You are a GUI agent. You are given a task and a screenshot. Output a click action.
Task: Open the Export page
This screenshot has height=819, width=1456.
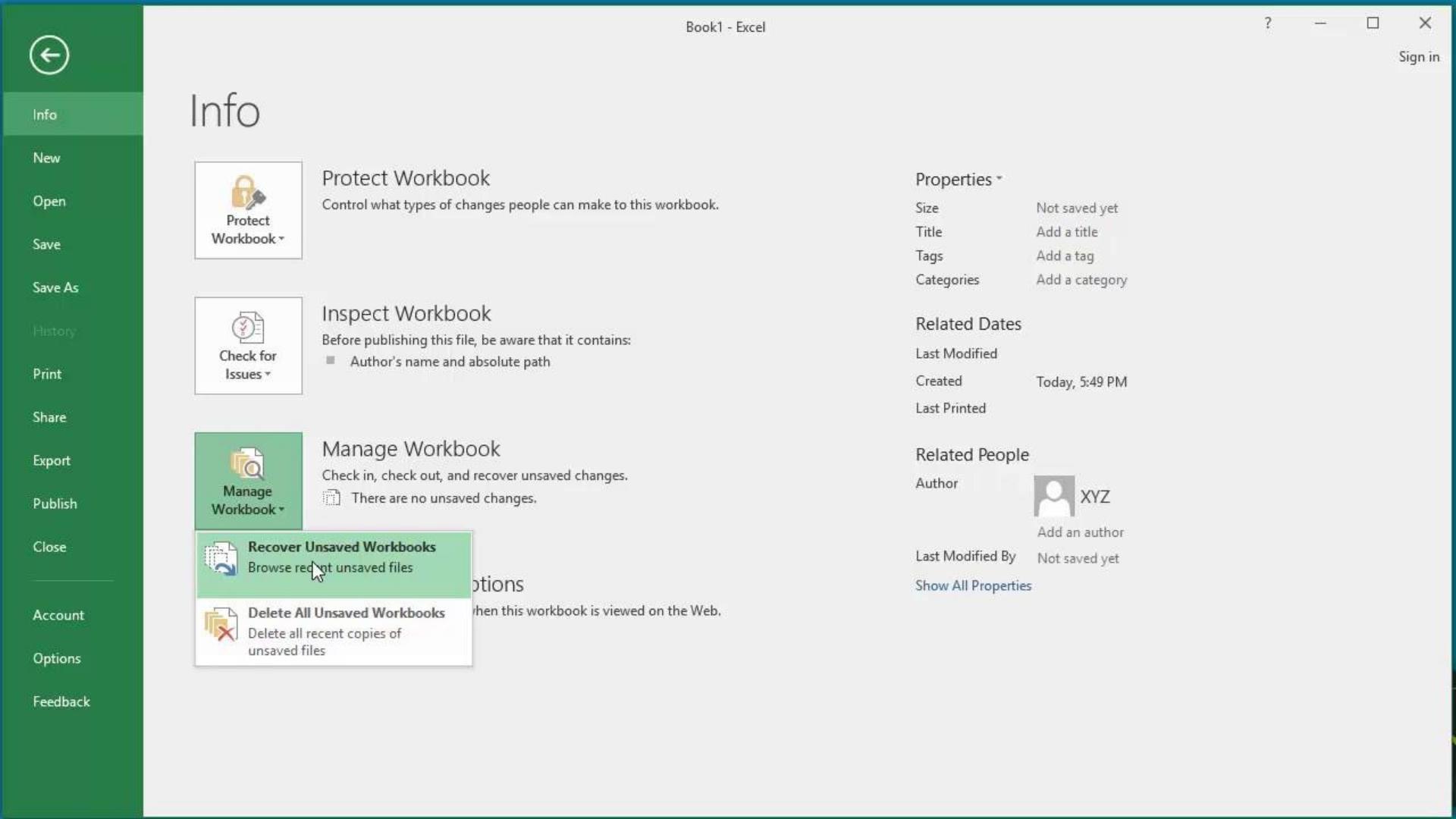[73, 460]
